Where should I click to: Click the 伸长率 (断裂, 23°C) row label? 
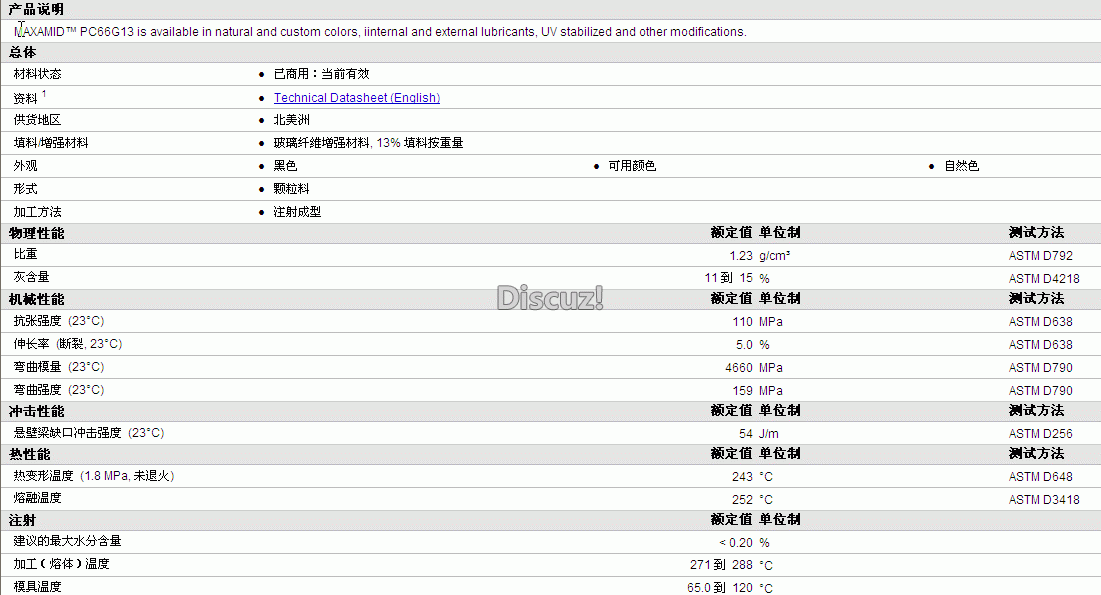pyautogui.click(x=68, y=344)
